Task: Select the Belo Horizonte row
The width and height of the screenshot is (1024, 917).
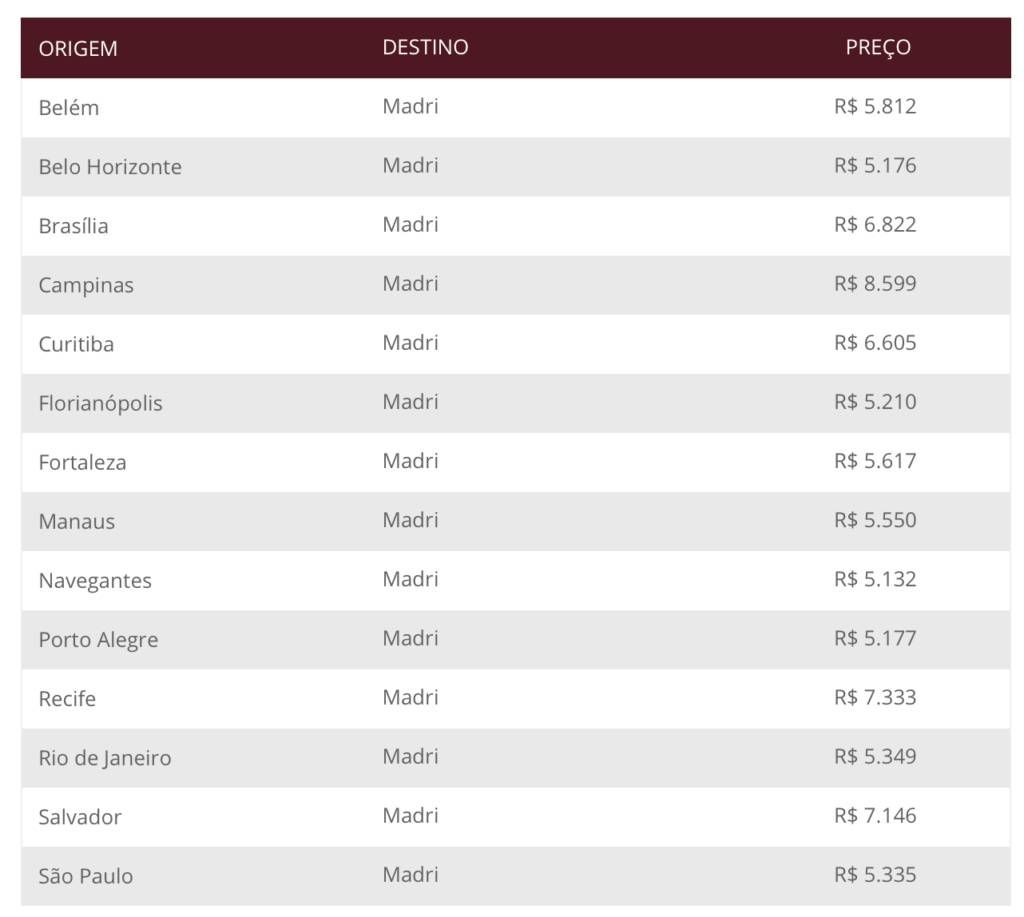Action: point(516,167)
